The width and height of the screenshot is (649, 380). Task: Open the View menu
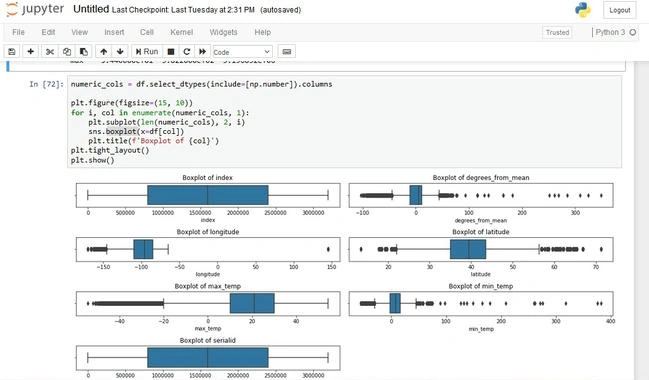point(79,32)
